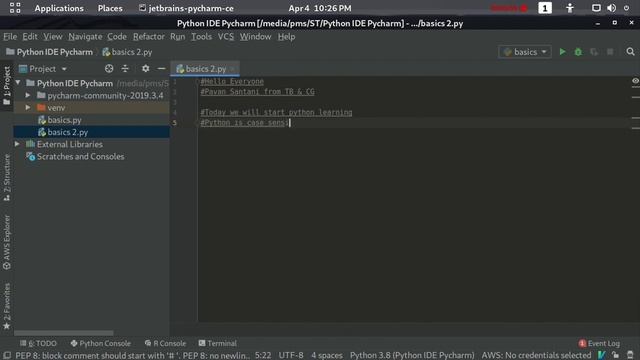This screenshot has height=360, width=640.
Task: Open the Run menu
Action: (178, 36)
